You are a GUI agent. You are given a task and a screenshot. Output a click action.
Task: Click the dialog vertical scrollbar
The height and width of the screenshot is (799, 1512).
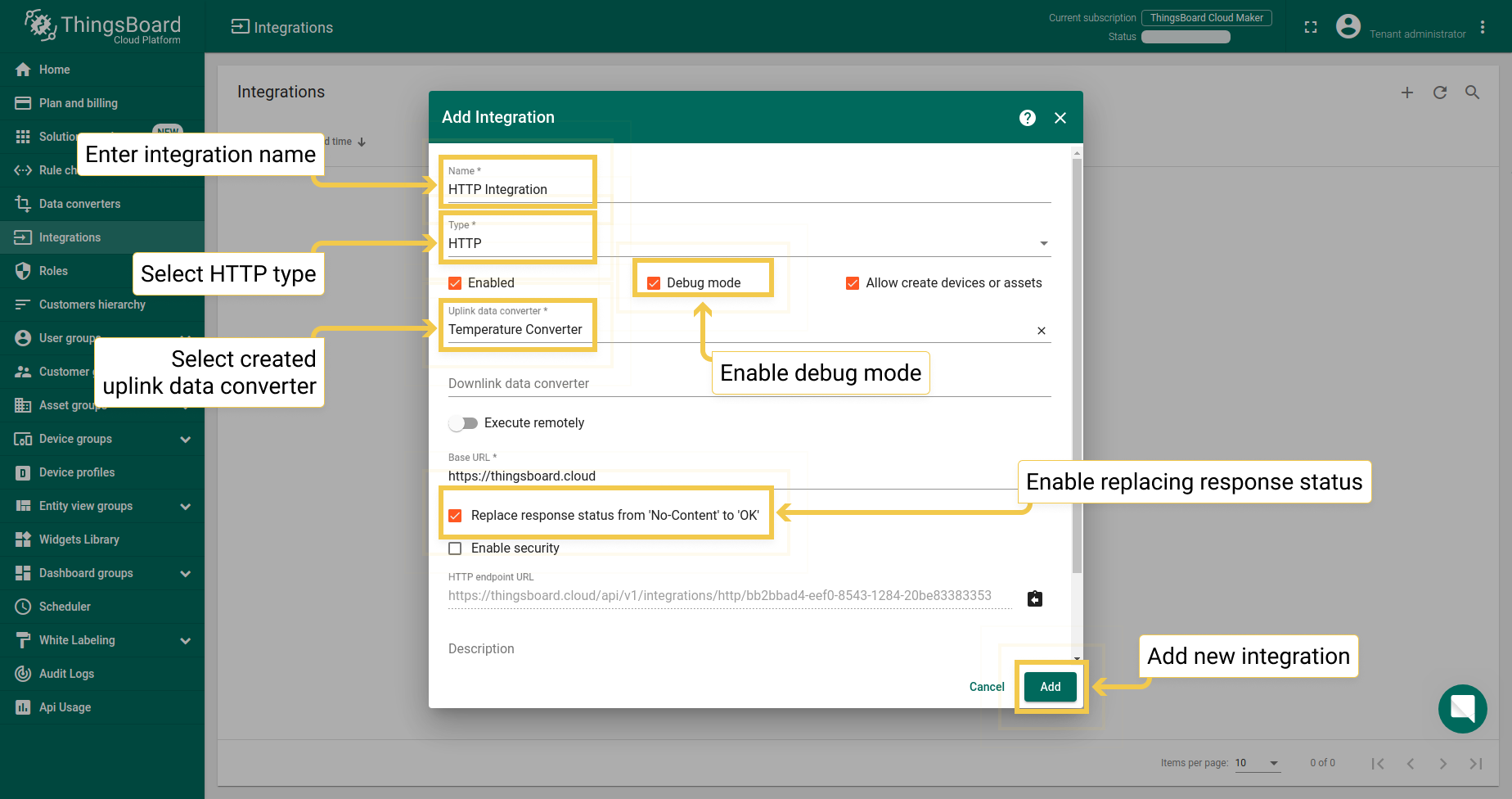pos(1077,364)
